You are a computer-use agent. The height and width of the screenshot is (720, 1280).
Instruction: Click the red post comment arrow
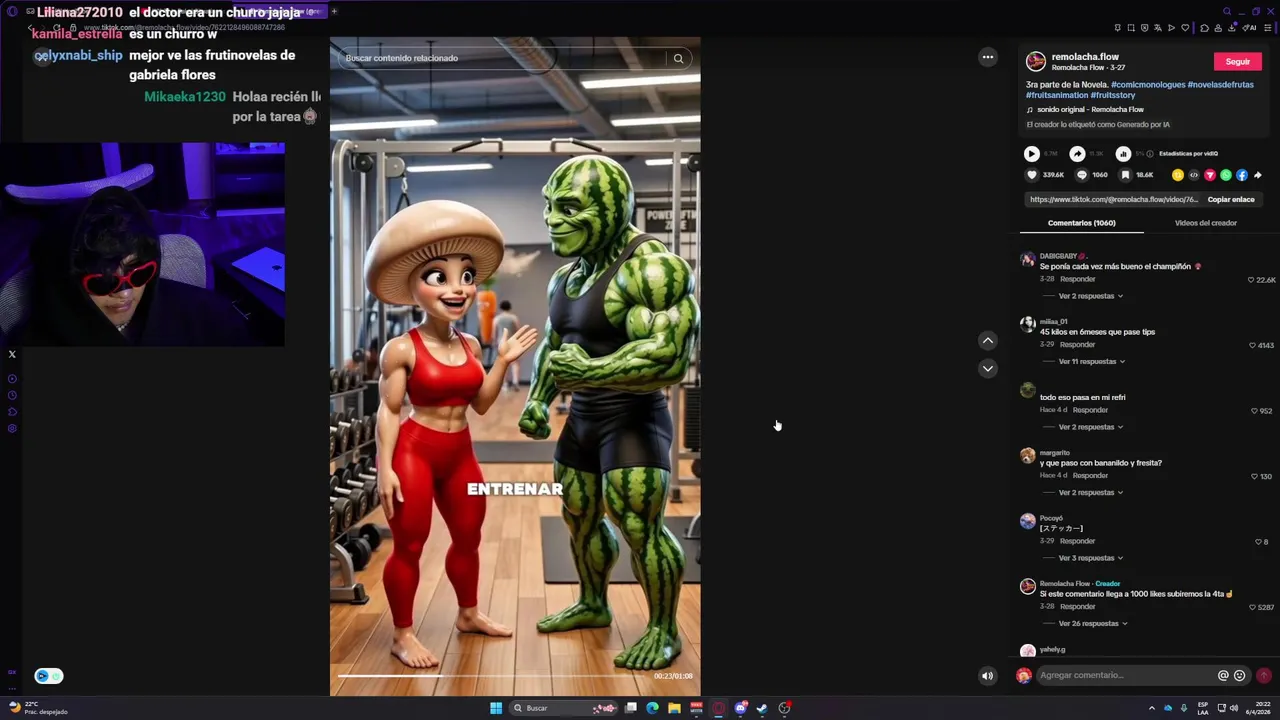click(x=1264, y=675)
